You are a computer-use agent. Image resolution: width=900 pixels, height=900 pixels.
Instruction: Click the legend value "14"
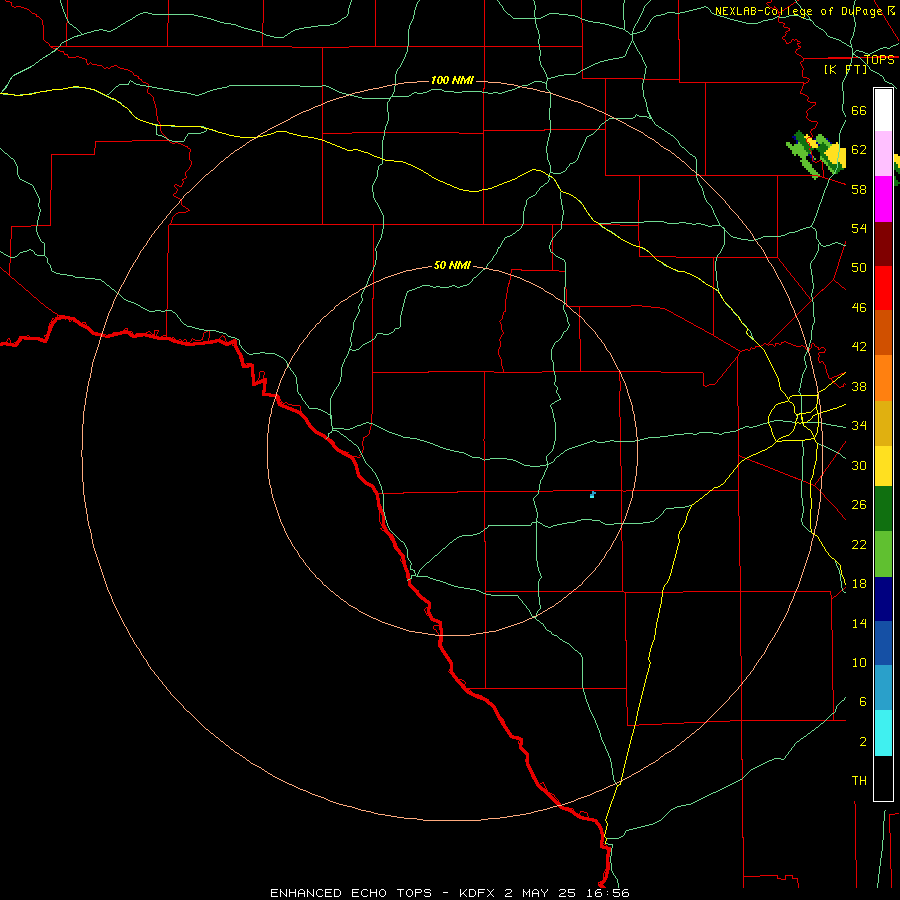[859, 623]
